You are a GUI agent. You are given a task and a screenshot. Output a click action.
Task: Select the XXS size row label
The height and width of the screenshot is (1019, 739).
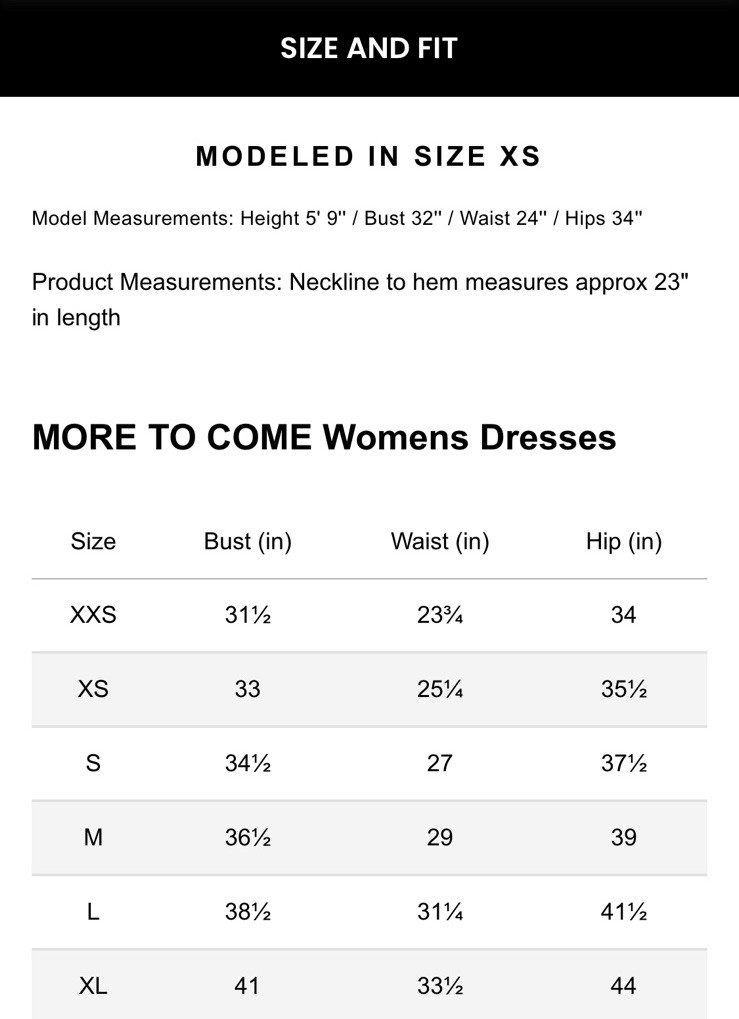pyautogui.click(x=93, y=614)
